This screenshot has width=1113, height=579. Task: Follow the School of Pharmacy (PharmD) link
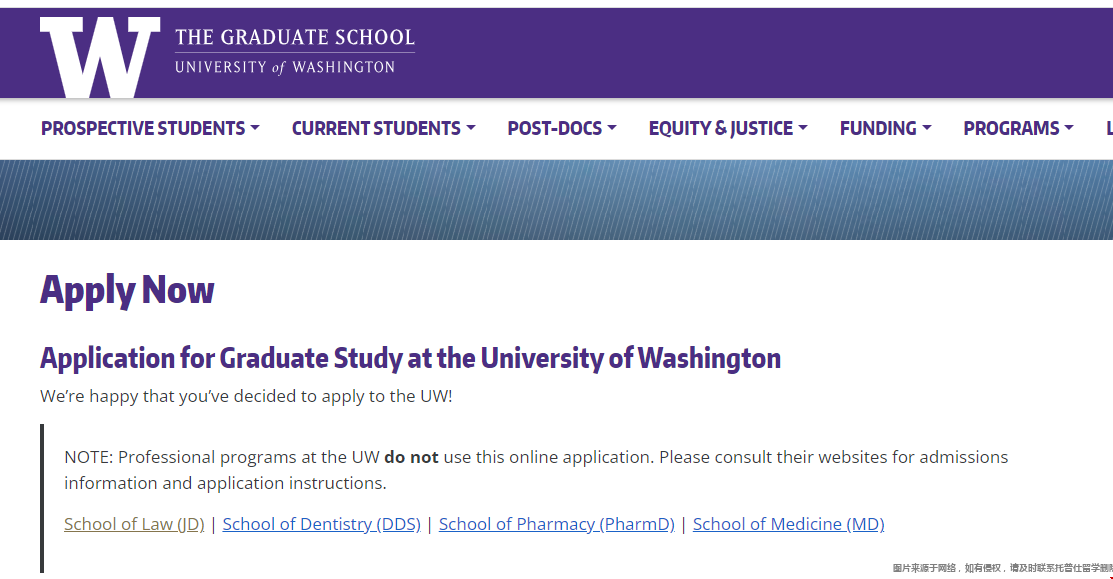(556, 524)
